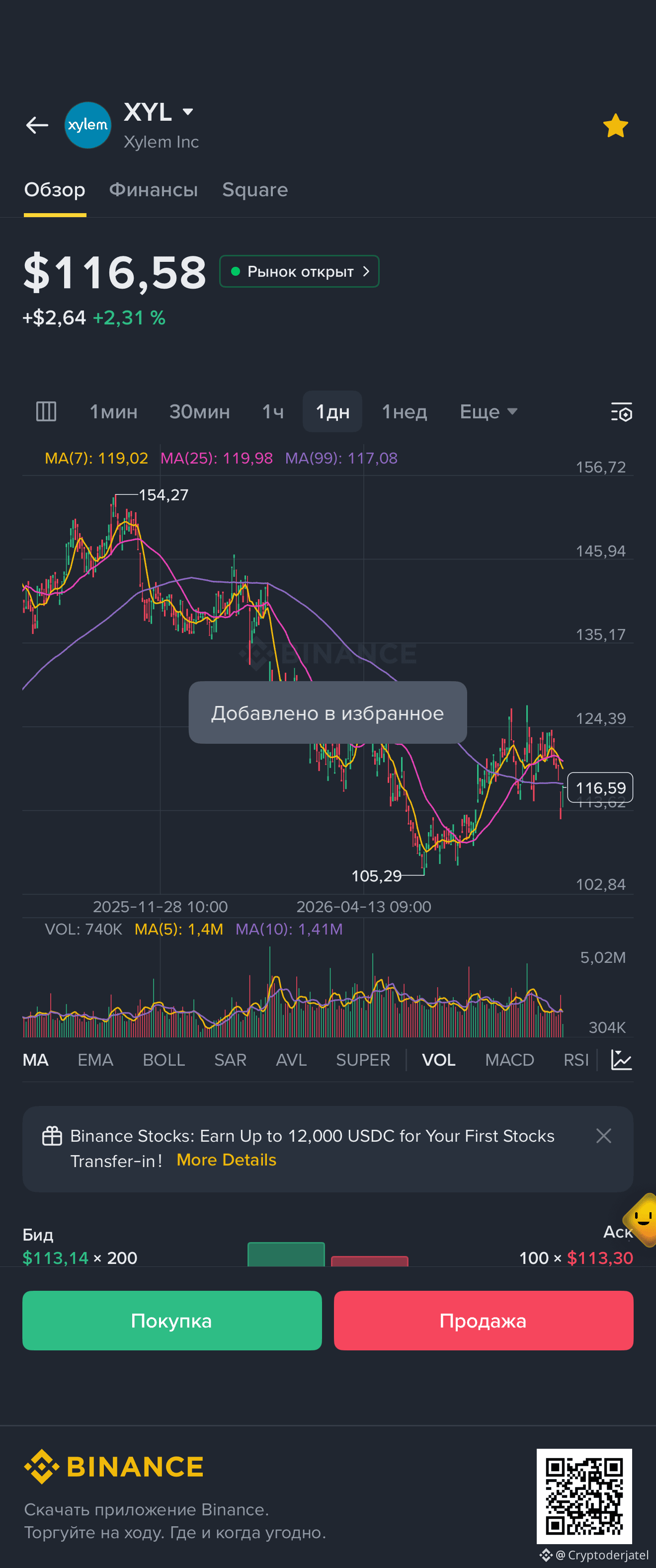Open the Square tab
Image resolution: width=656 pixels, height=1568 pixels.
coord(255,190)
